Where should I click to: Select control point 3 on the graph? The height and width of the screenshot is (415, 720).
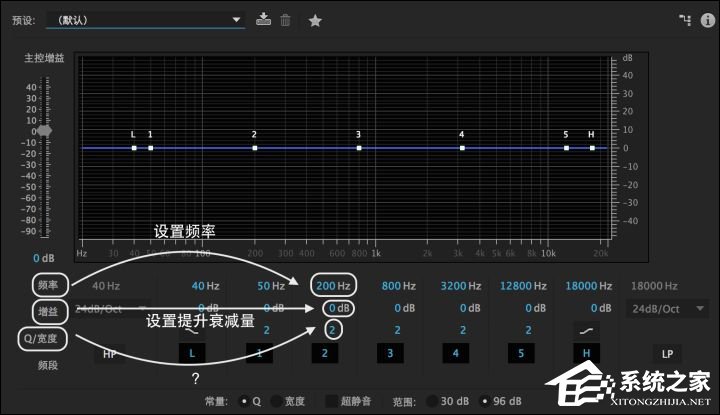(359, 148)
